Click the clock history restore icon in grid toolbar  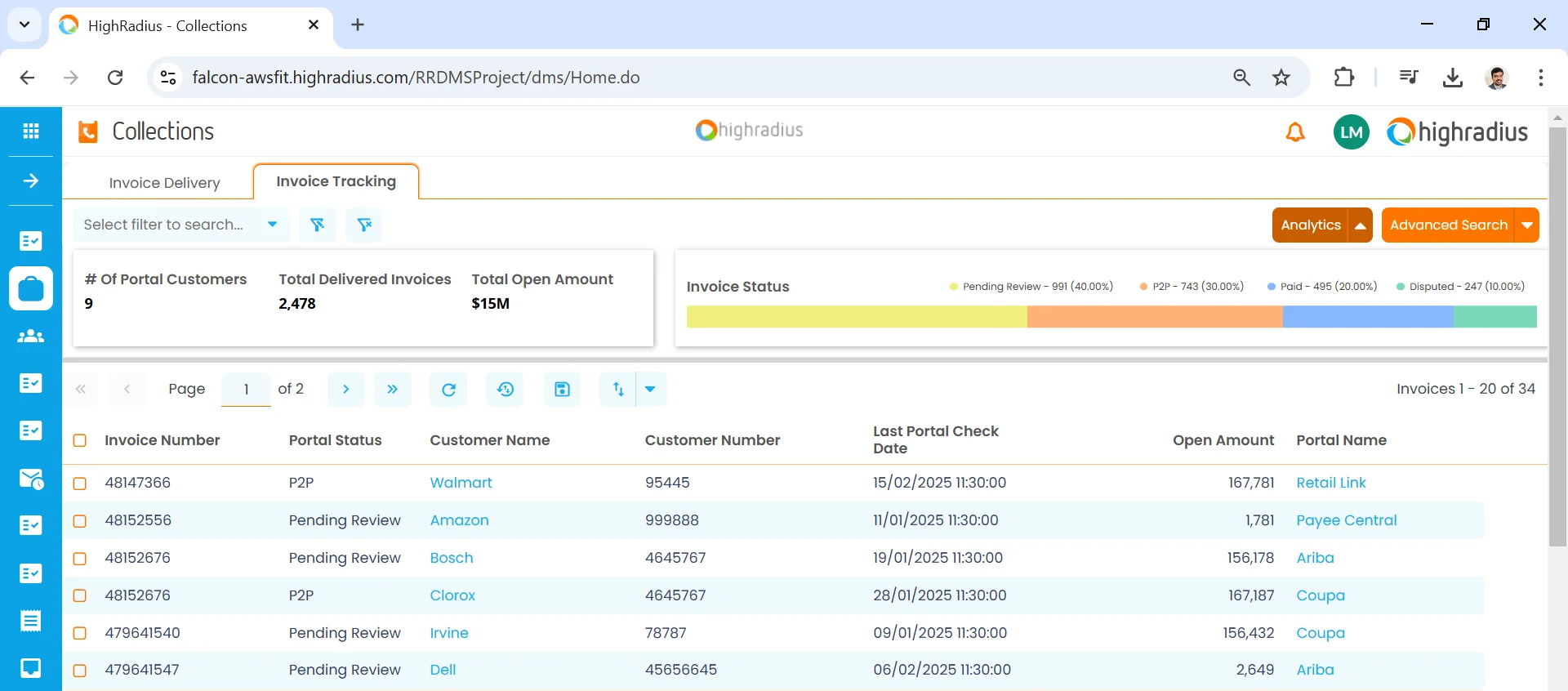[506, 390]
